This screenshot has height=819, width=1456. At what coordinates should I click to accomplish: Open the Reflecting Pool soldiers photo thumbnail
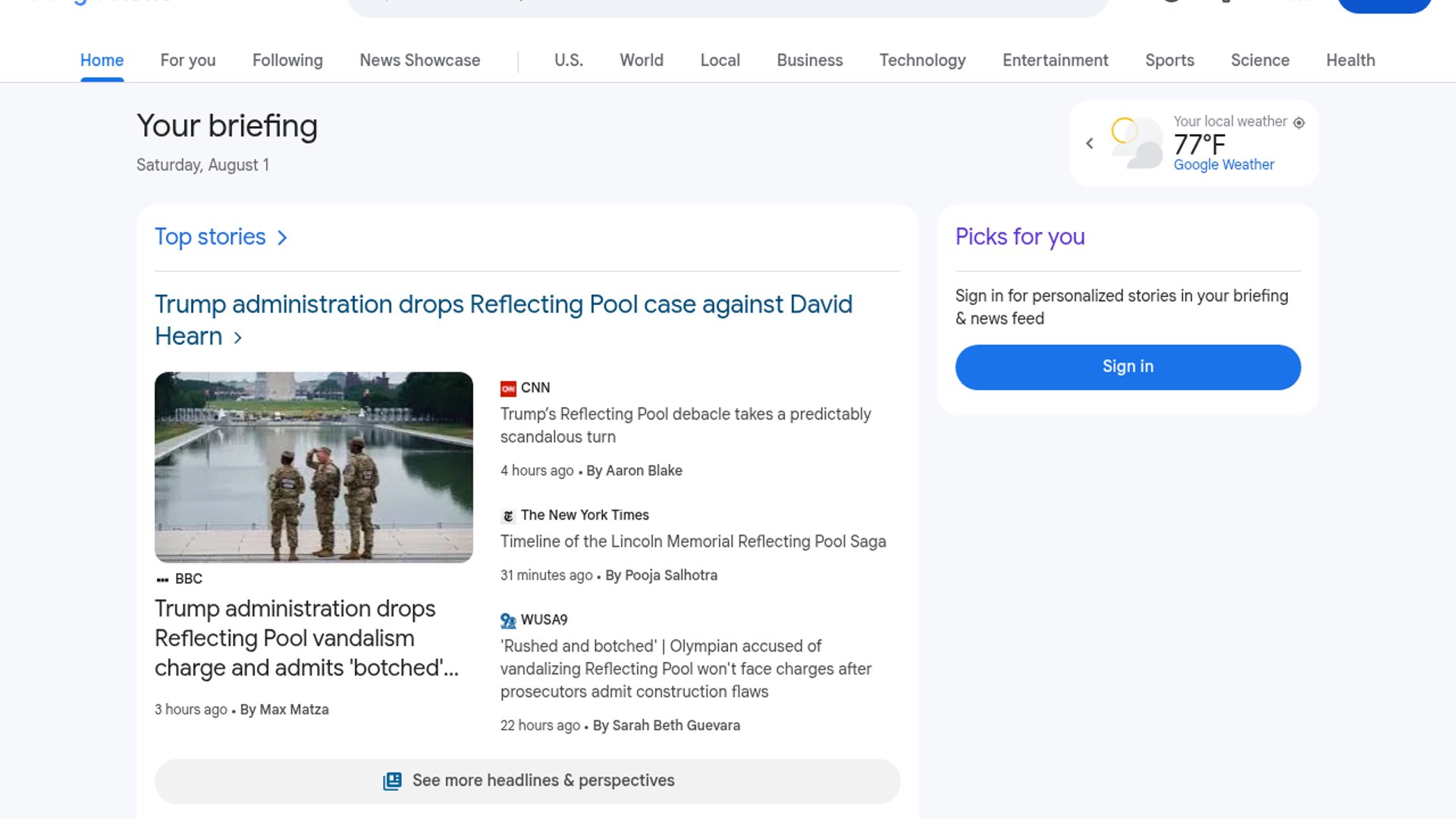314,467
